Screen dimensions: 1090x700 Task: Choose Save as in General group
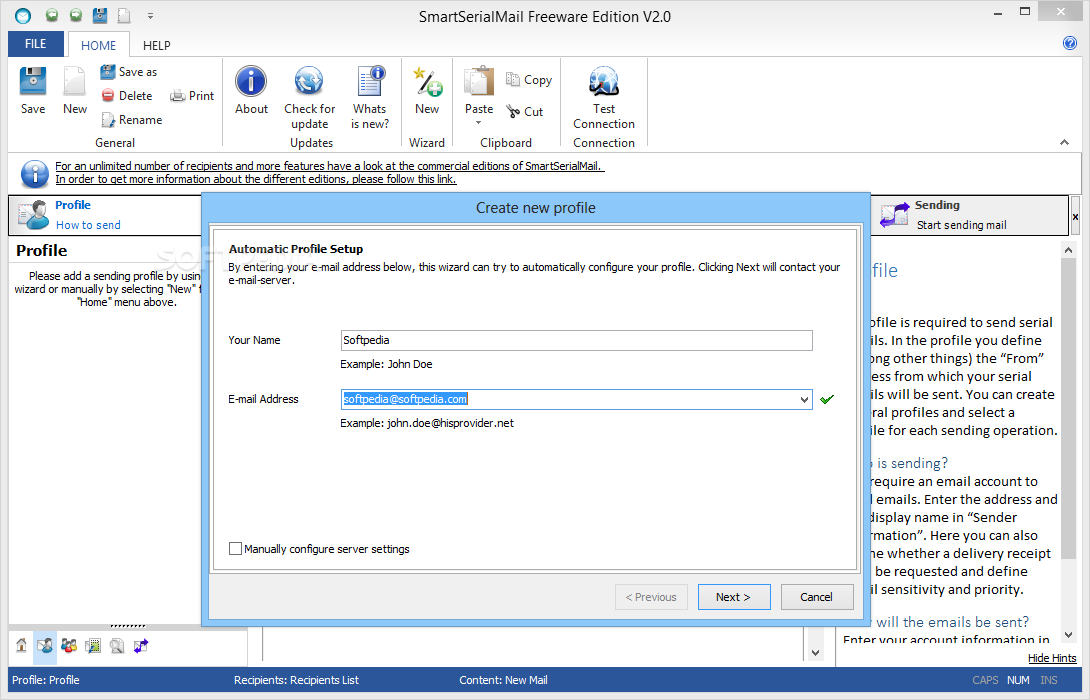pyautogui.click(x=129, y=72)
